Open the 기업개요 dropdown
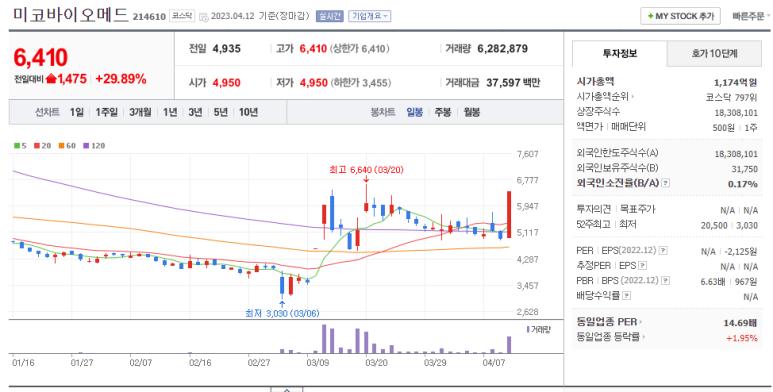The image size is (773, 392). tap(370, 16)
